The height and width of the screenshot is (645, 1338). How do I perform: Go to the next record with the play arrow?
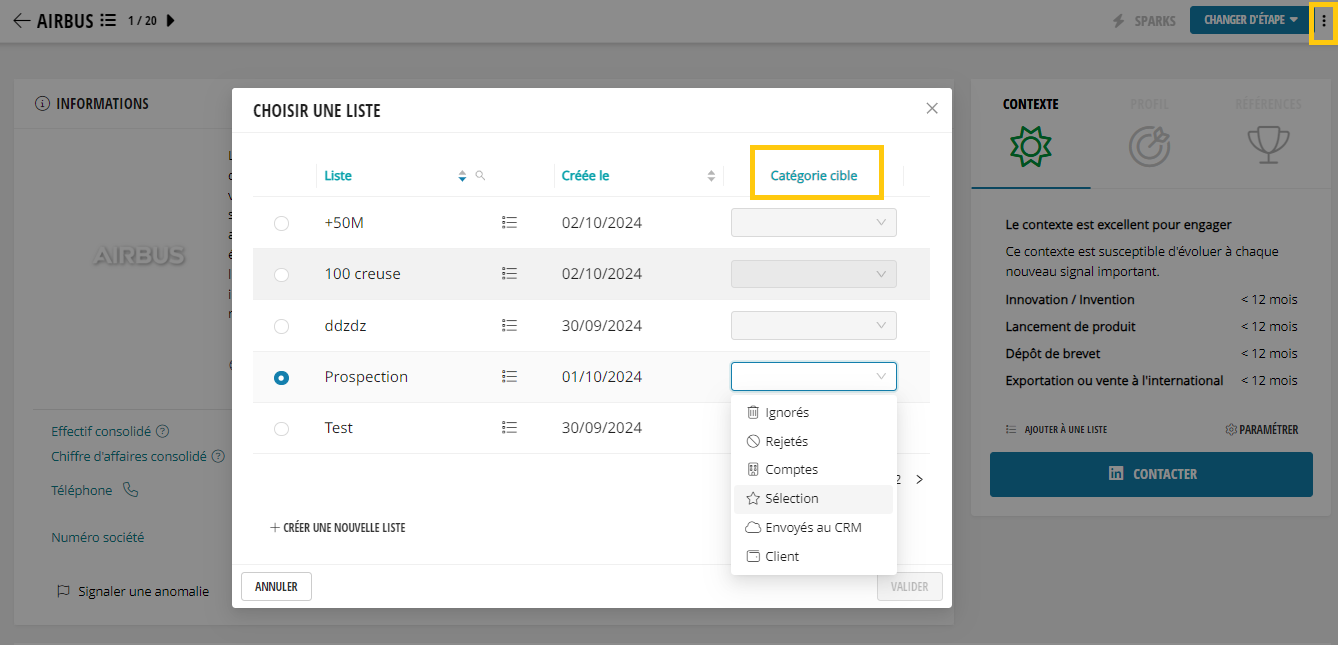(170, 20)
